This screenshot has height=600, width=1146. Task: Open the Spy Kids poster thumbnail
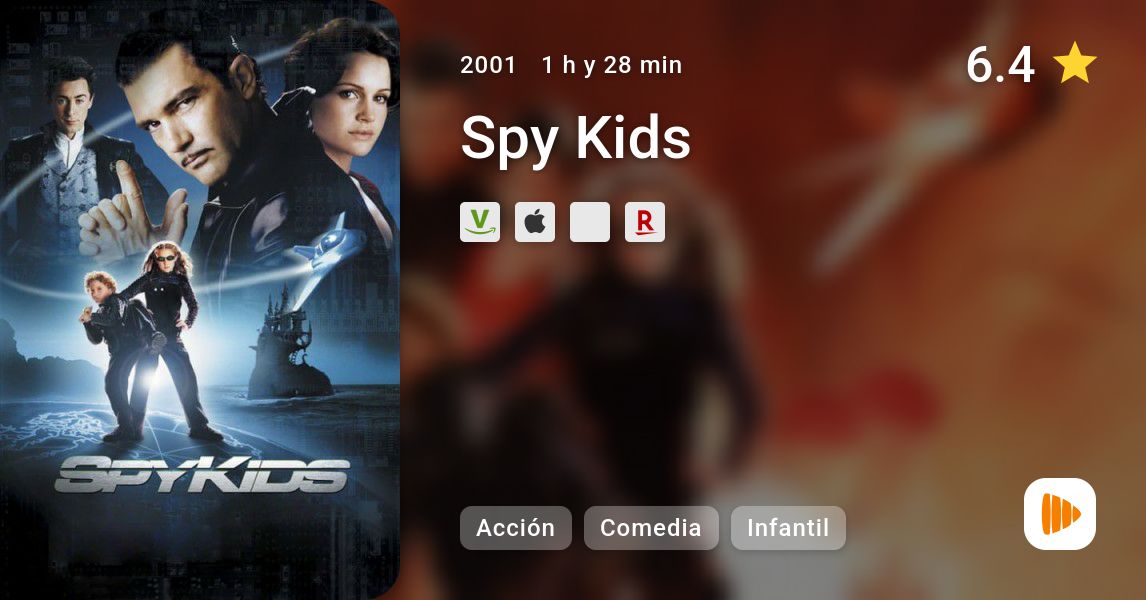coord(200,300)
